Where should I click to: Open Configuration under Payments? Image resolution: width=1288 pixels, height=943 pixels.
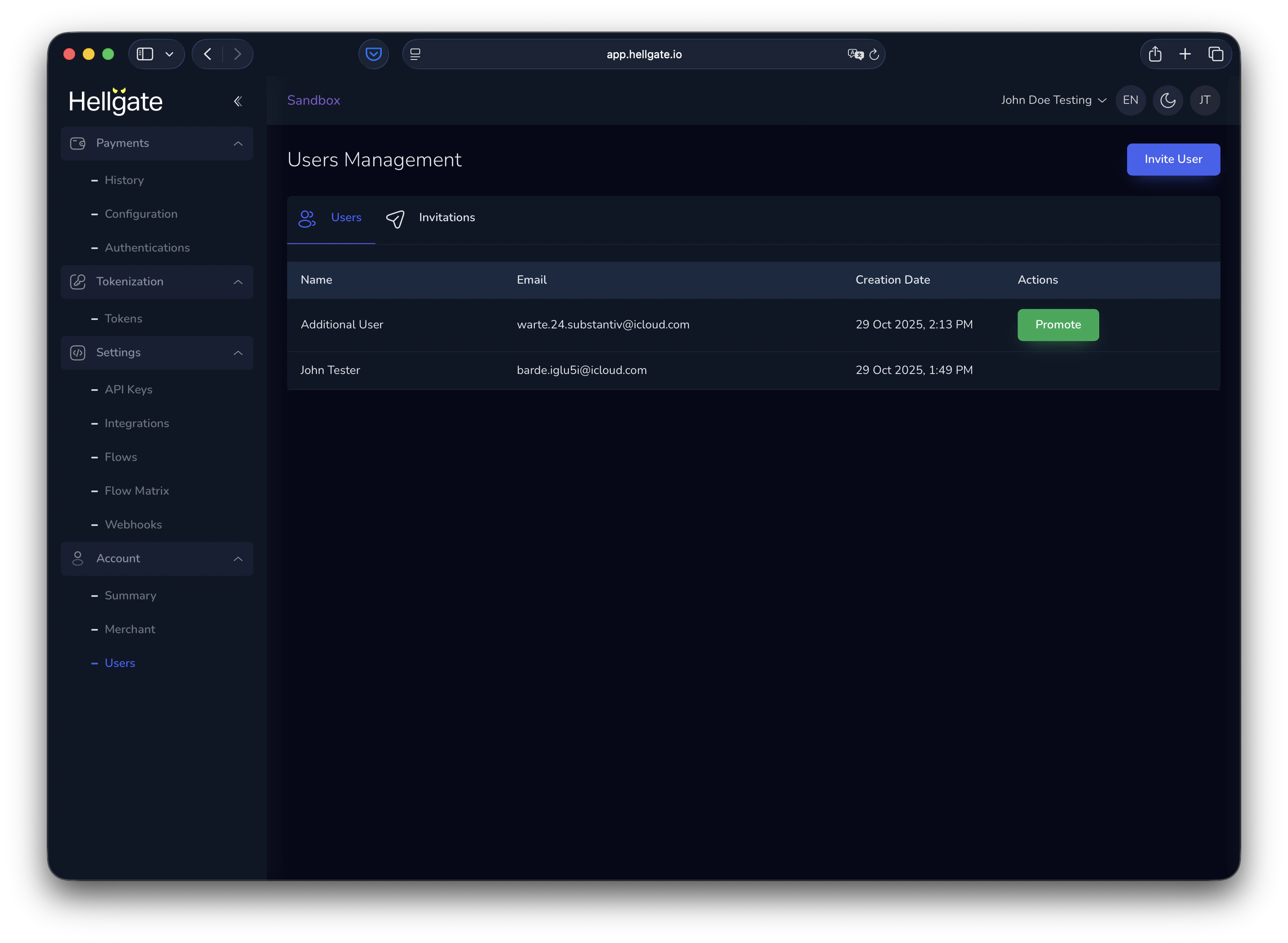pyautogui.click(x=141, y=214)
